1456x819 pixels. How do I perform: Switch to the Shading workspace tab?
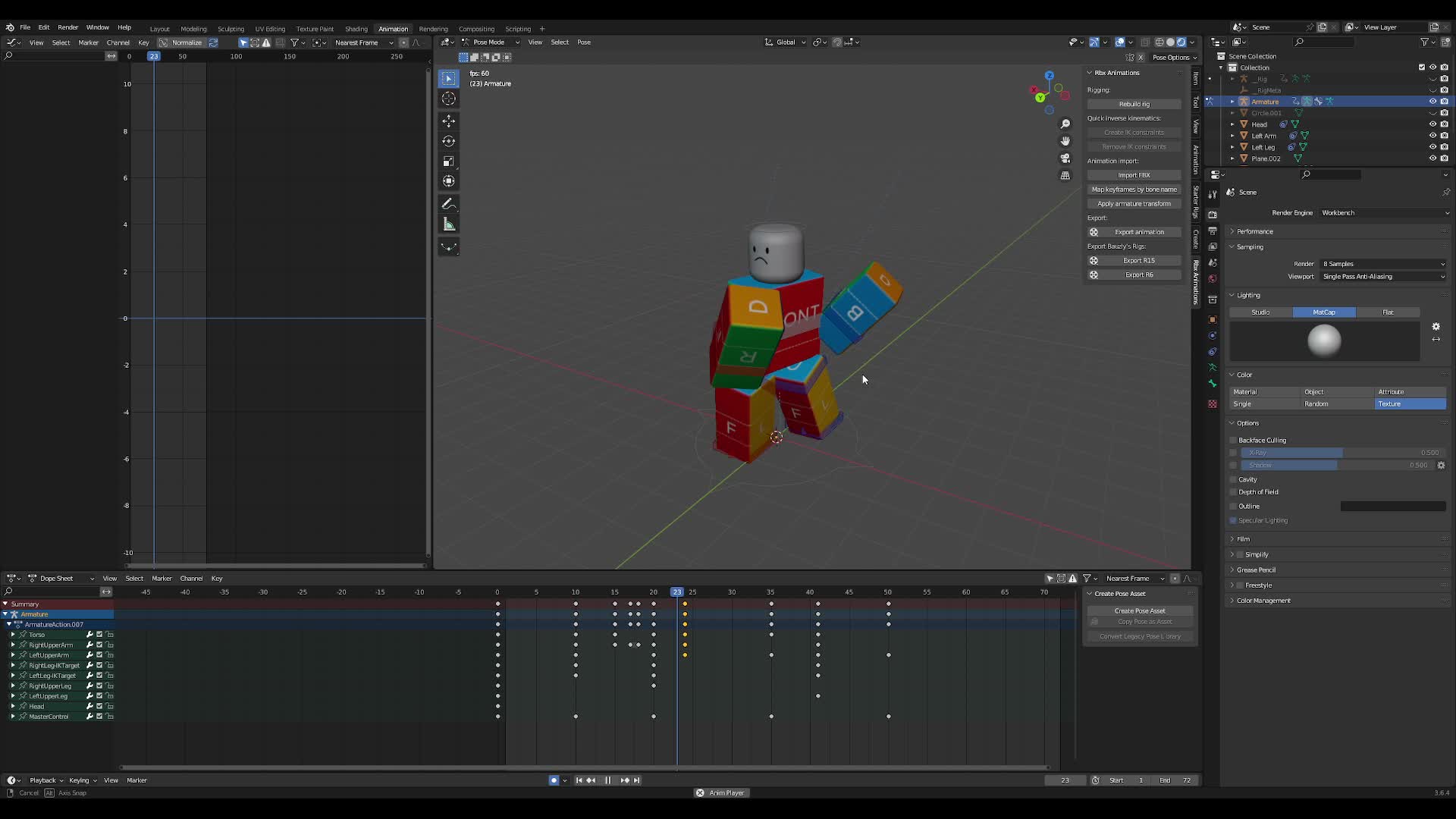tap(356, 29)
